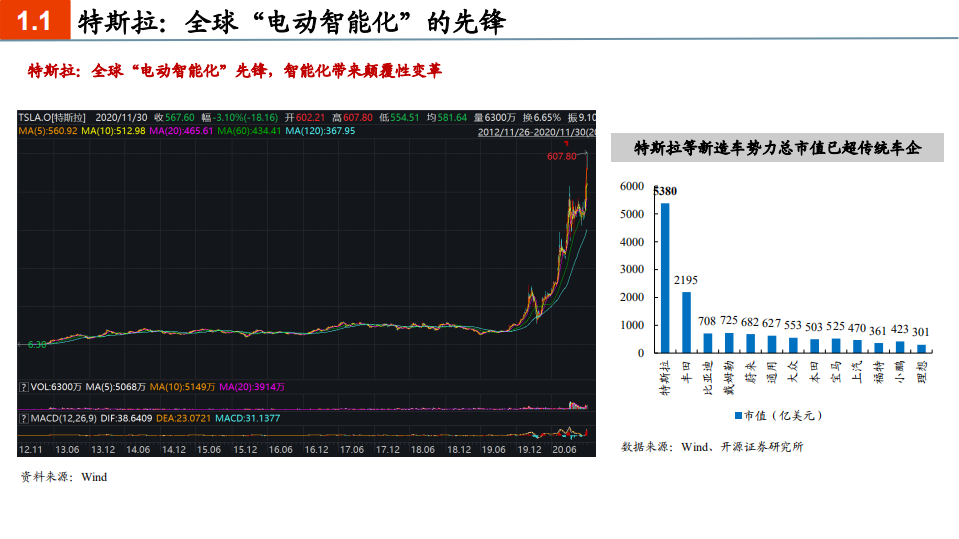Image resolution: width=959 pixels, height=539 pixels.
Task: Click the bar chart title 特斯拉等新造车势力总市值已超传统车企
Action: tap(777, 148)
